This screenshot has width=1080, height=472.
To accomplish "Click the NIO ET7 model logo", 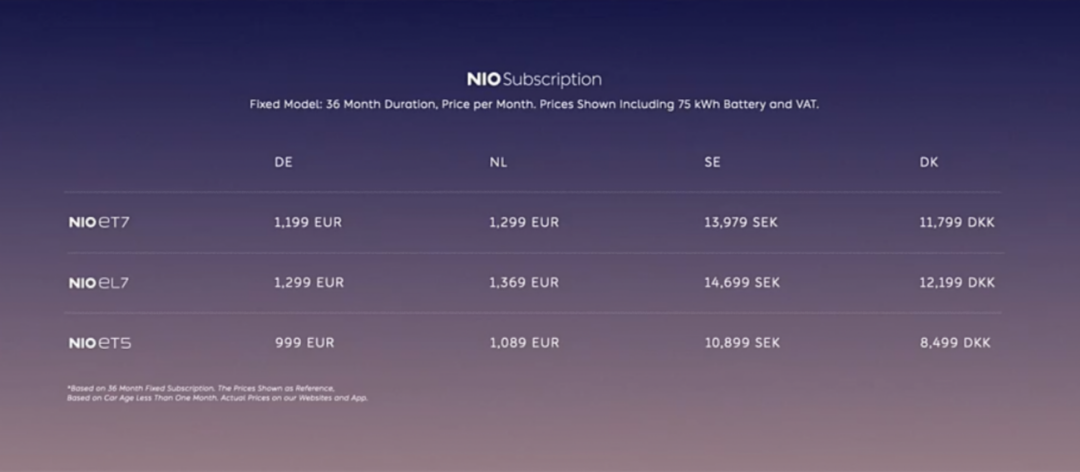I will (x=99, y=223).
